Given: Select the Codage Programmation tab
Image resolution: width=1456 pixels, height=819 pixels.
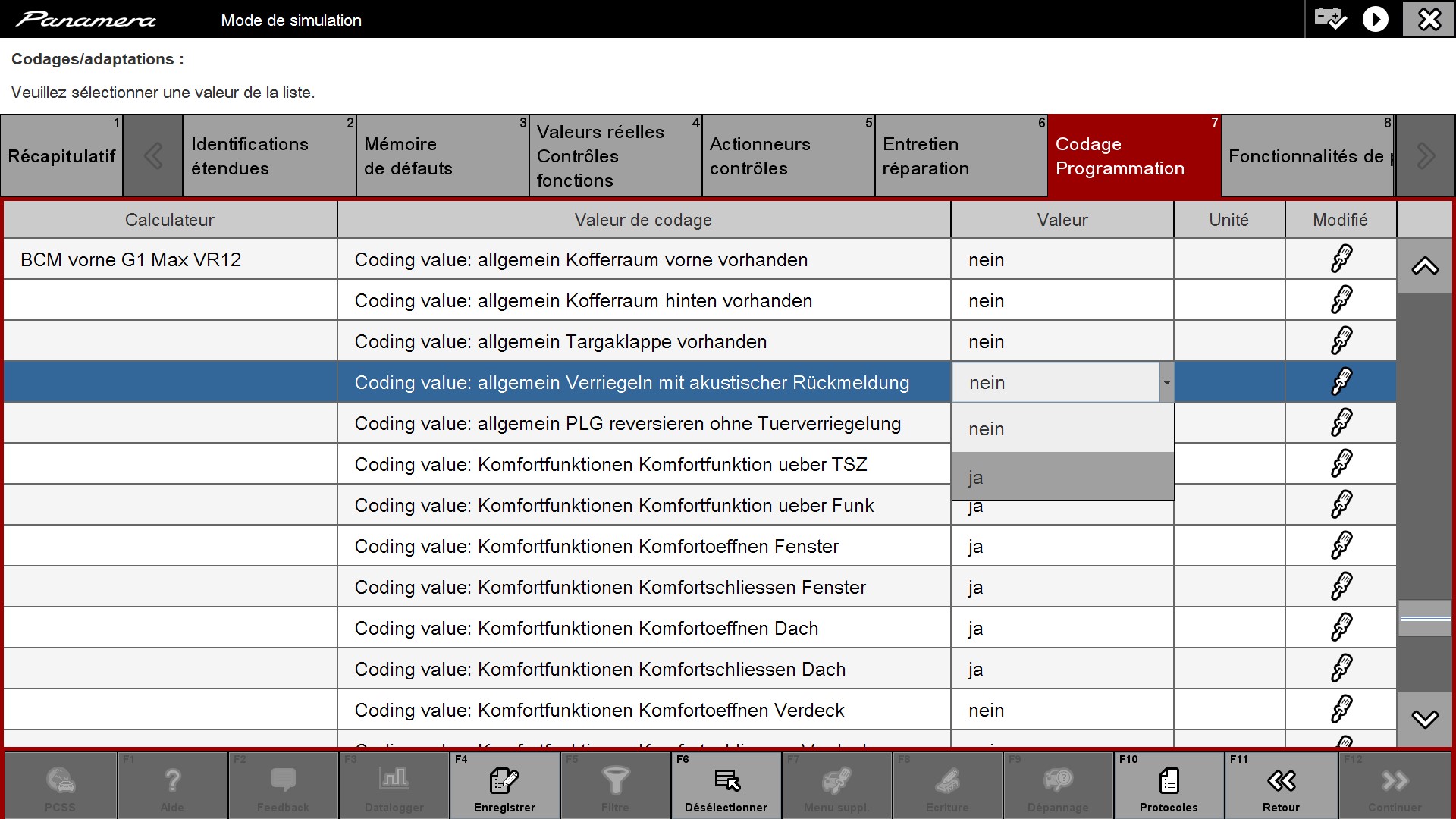Looking at the screenshot, I should pyautogui.click(x=1134, y=156).
